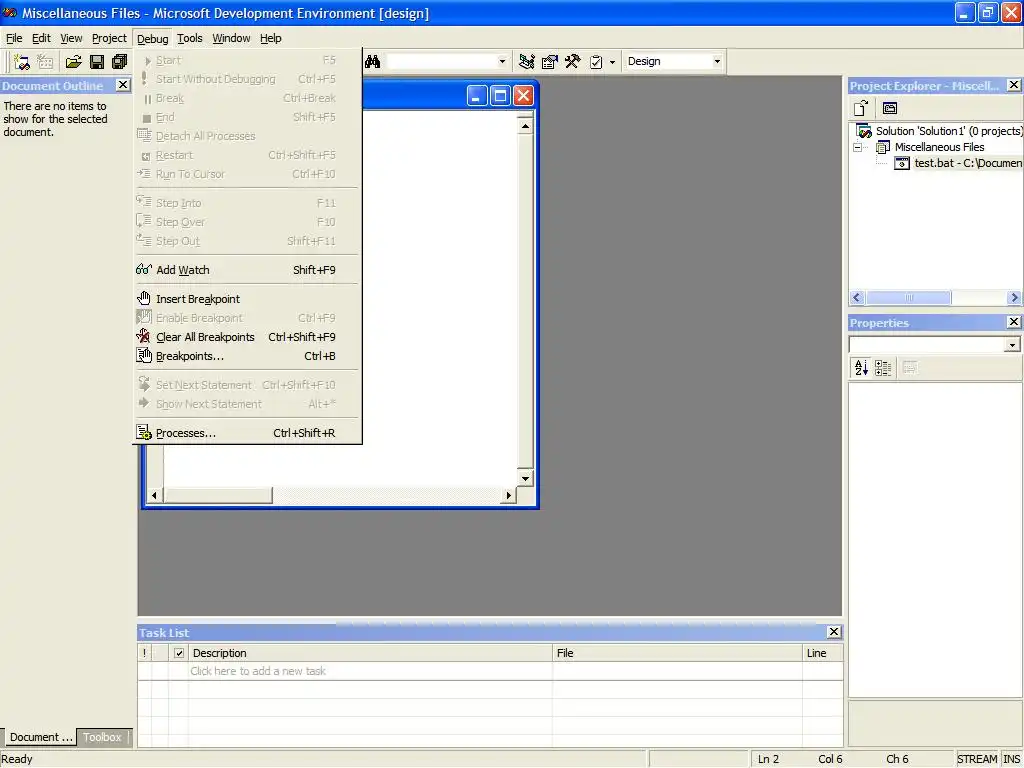Image resolution: width=1024 pixels, height=768 pixels.
Task: Open the Task List icon dropdown arrow
Action: (x=612, y=62)
